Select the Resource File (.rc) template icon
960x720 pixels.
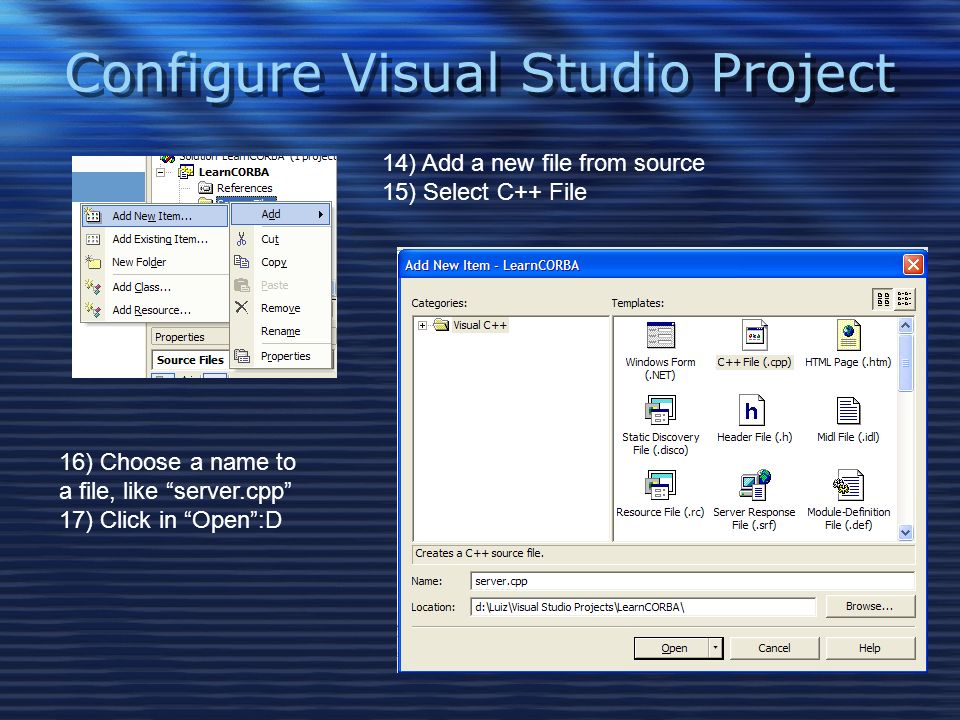[660, 485]
